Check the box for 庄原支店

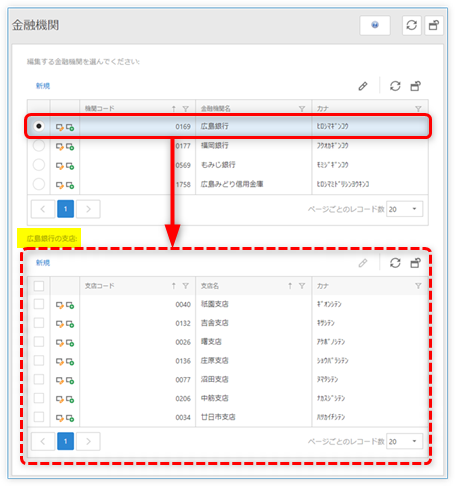click(x=39, y=360)
